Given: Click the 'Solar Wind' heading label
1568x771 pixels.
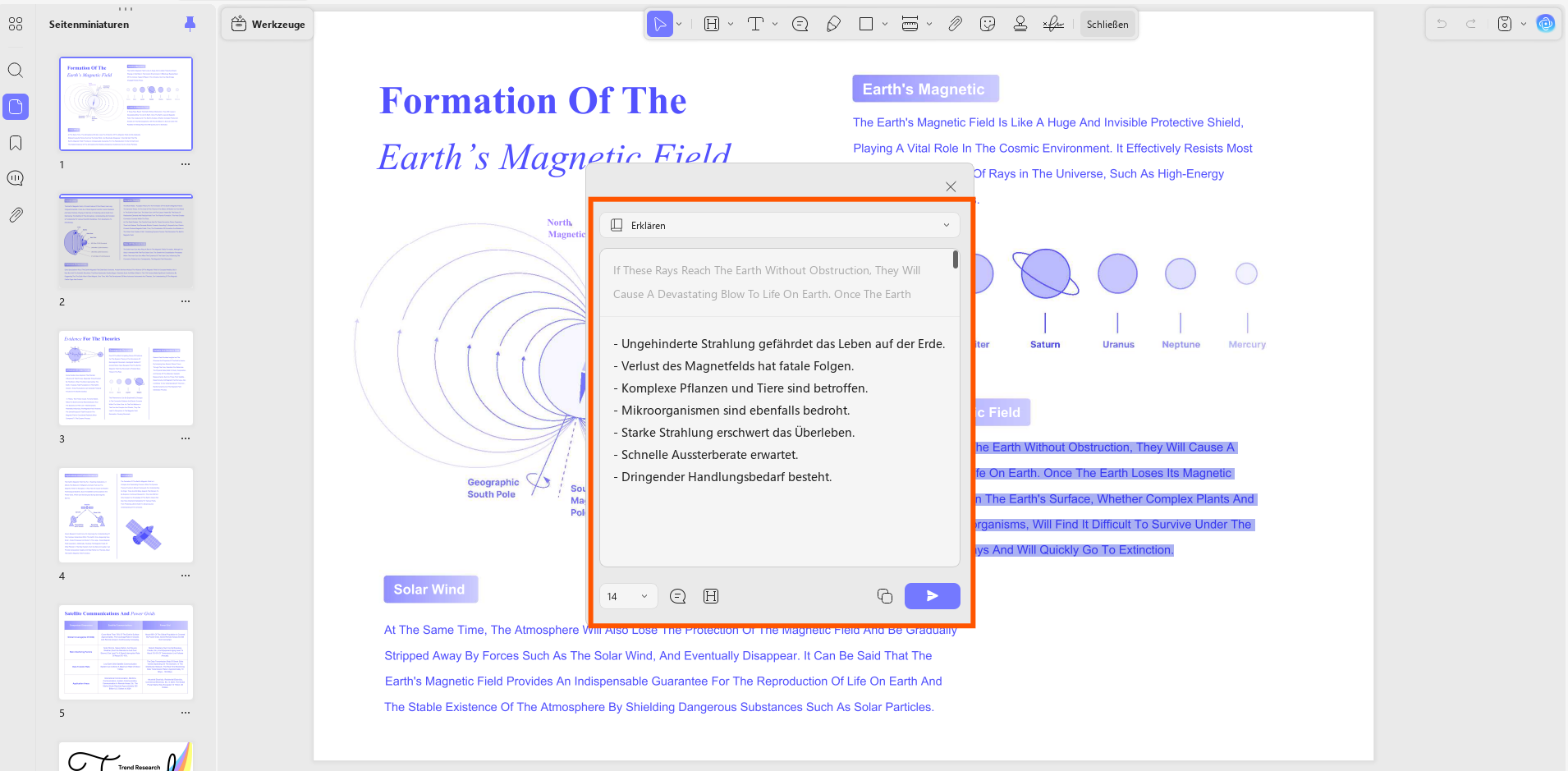Looking at the screenshot, I should 430,590.
